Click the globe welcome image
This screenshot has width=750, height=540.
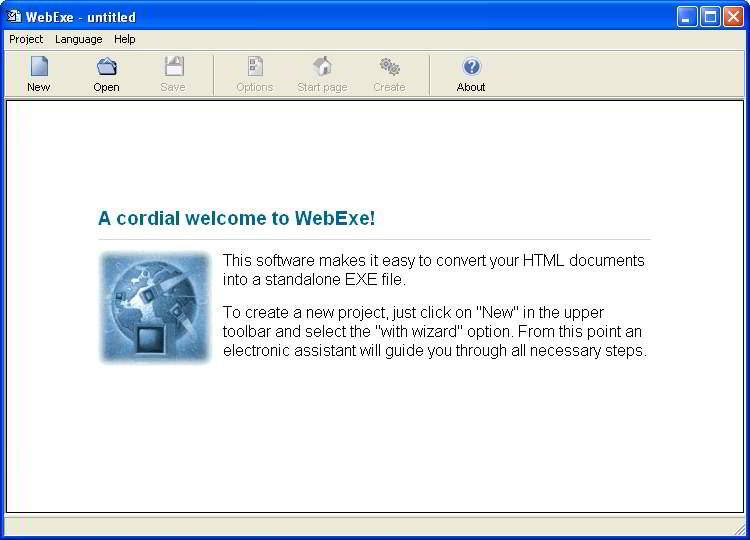coord(155,307)
